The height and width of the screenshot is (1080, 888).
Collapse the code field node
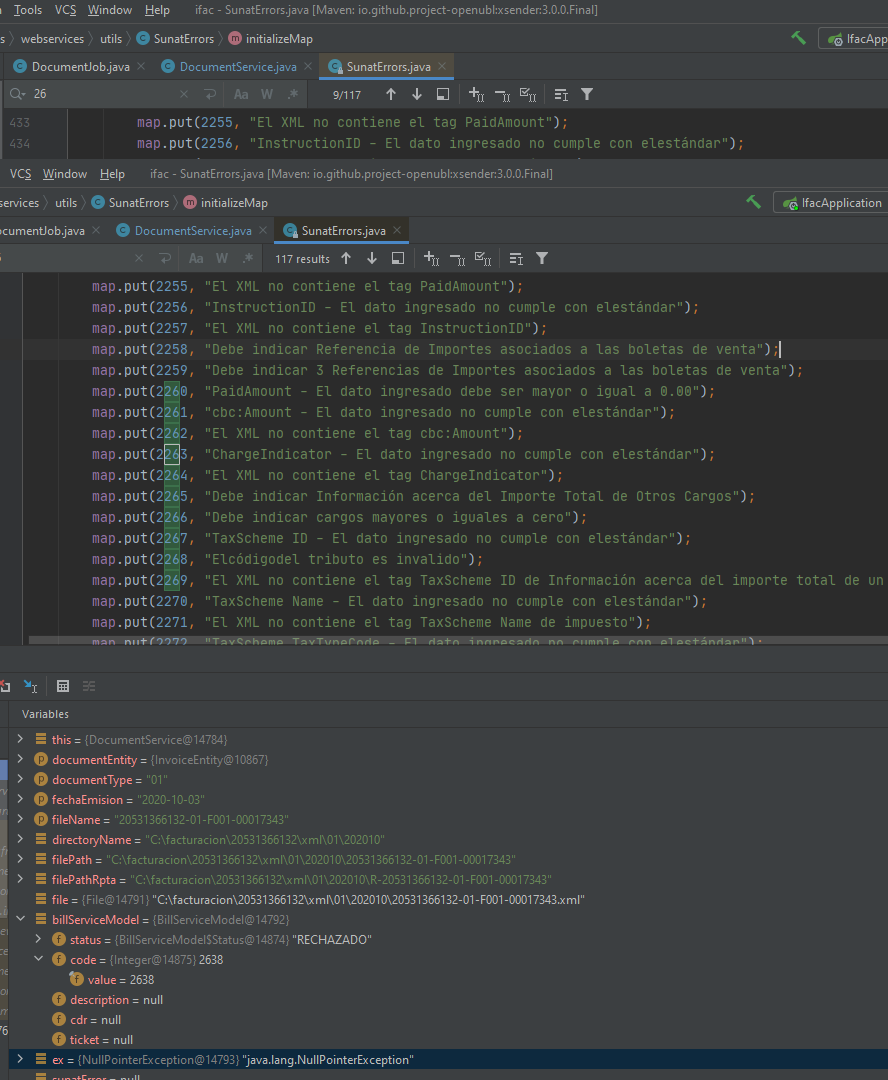39,959
